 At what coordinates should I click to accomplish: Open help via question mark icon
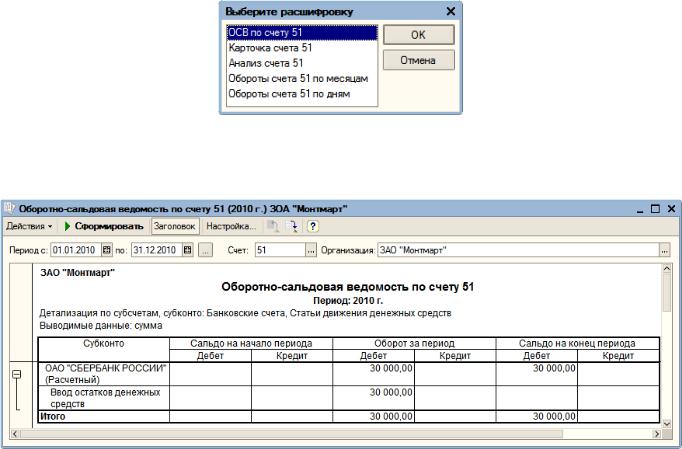coord(313,226)
